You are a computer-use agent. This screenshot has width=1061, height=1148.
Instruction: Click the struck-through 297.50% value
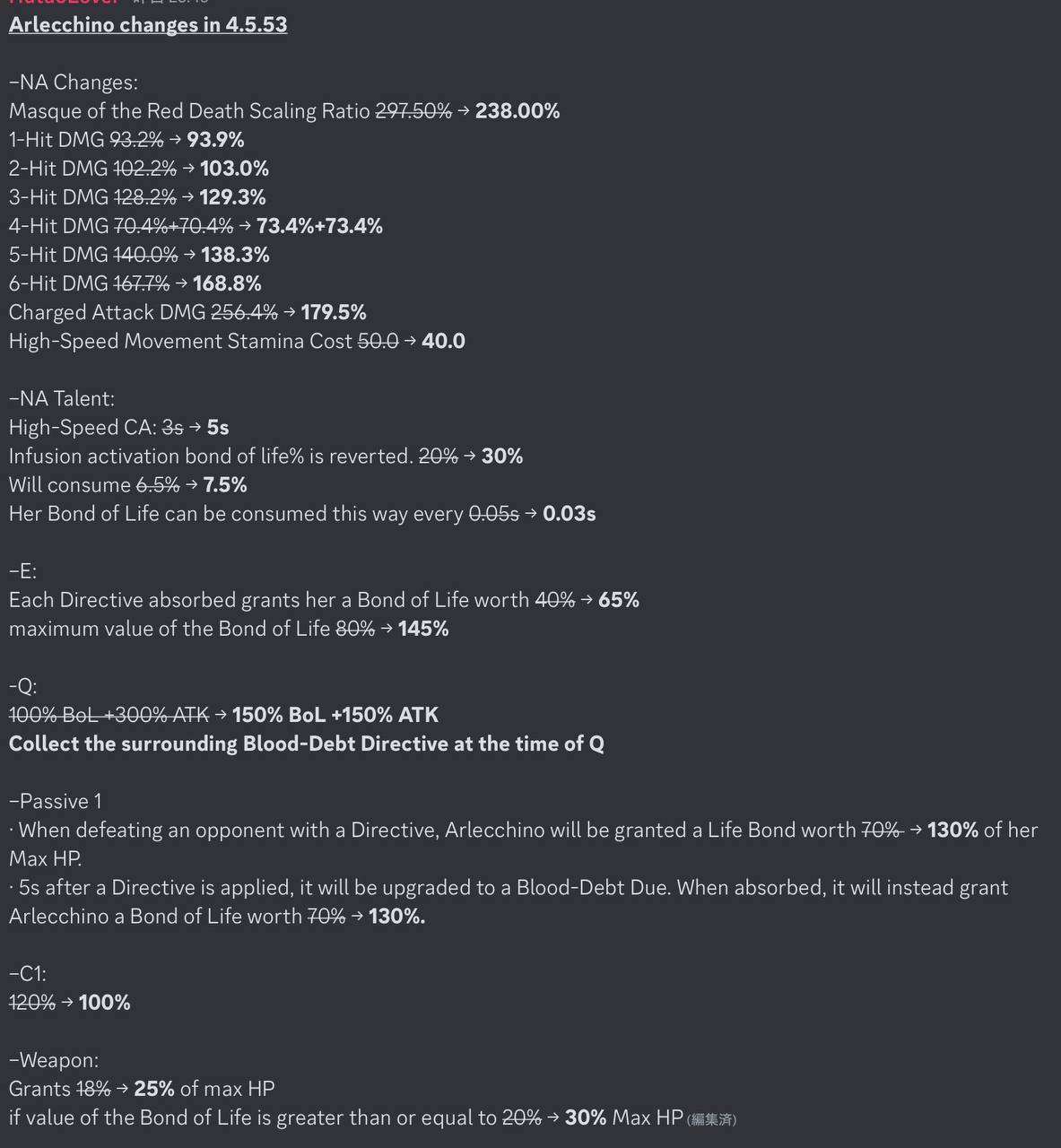[413, 111]
